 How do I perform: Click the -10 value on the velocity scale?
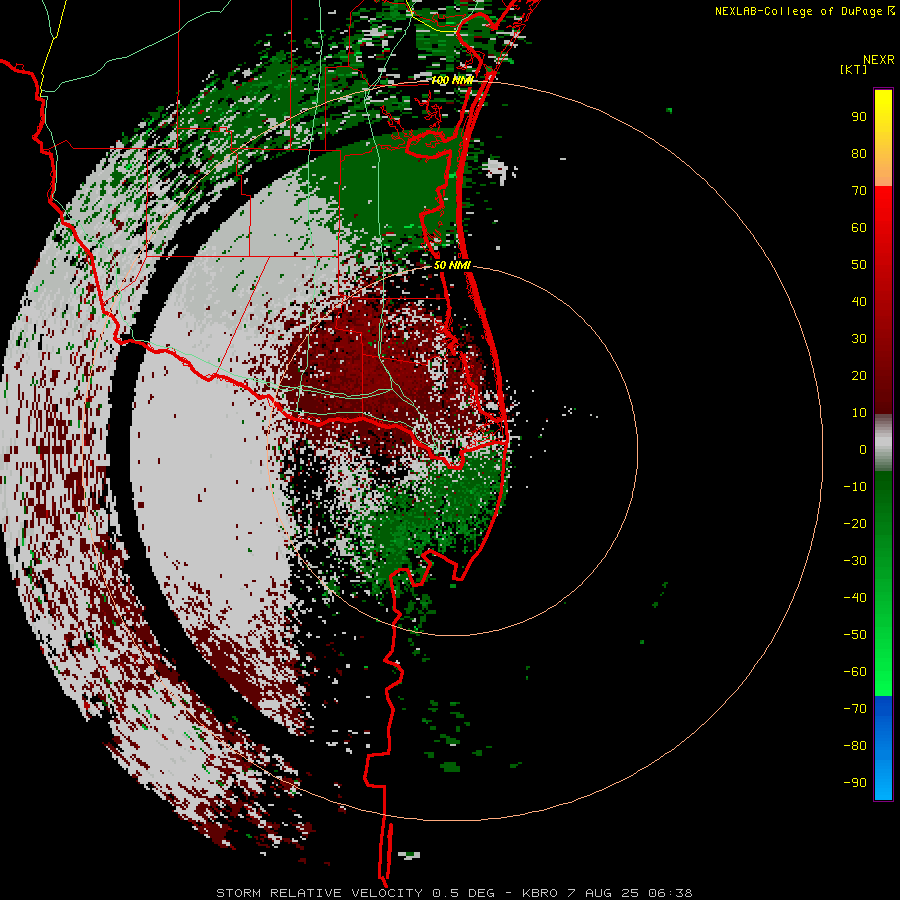855,487
